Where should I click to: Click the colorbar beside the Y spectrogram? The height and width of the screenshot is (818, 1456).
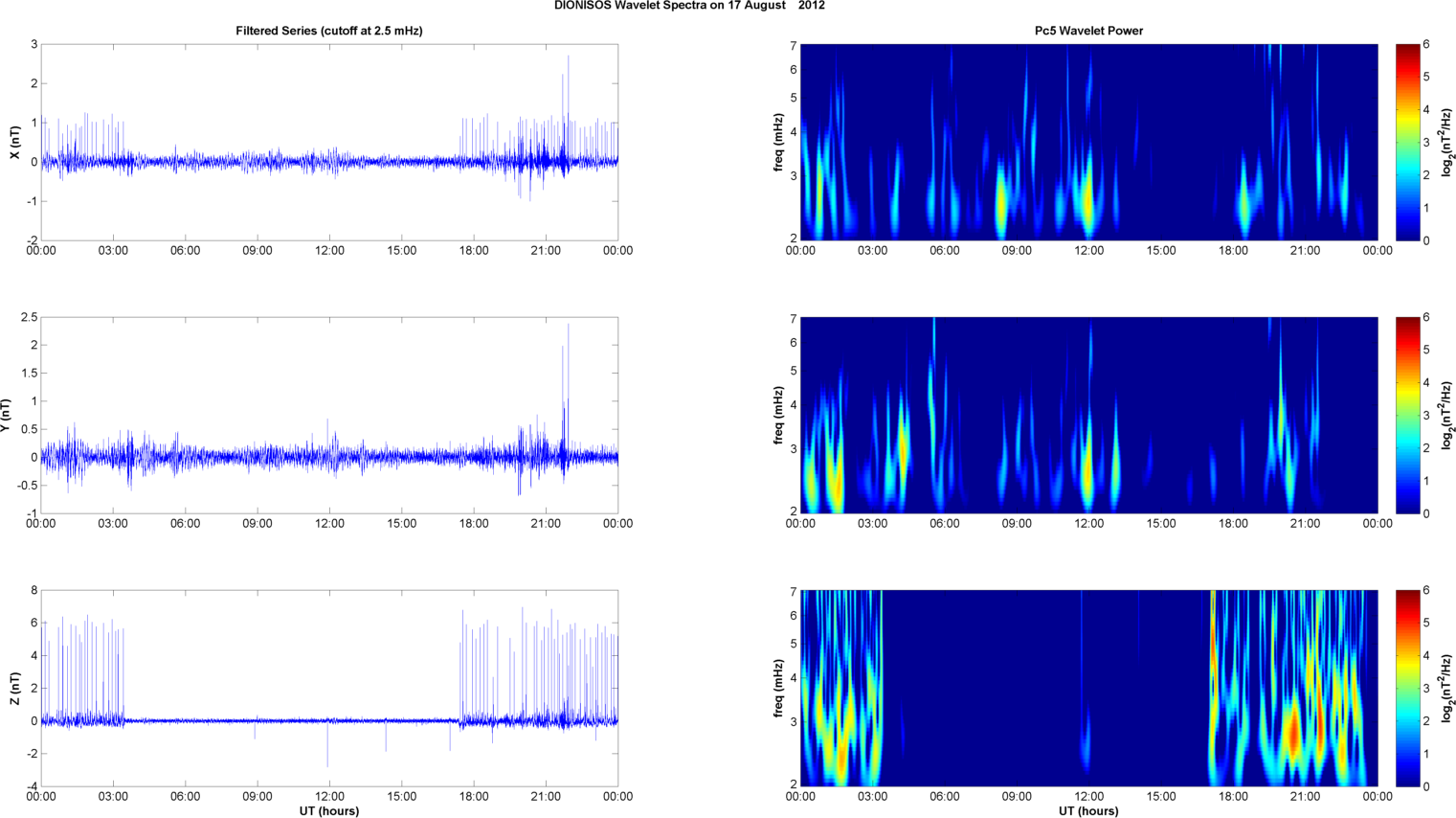(1407, 416)
